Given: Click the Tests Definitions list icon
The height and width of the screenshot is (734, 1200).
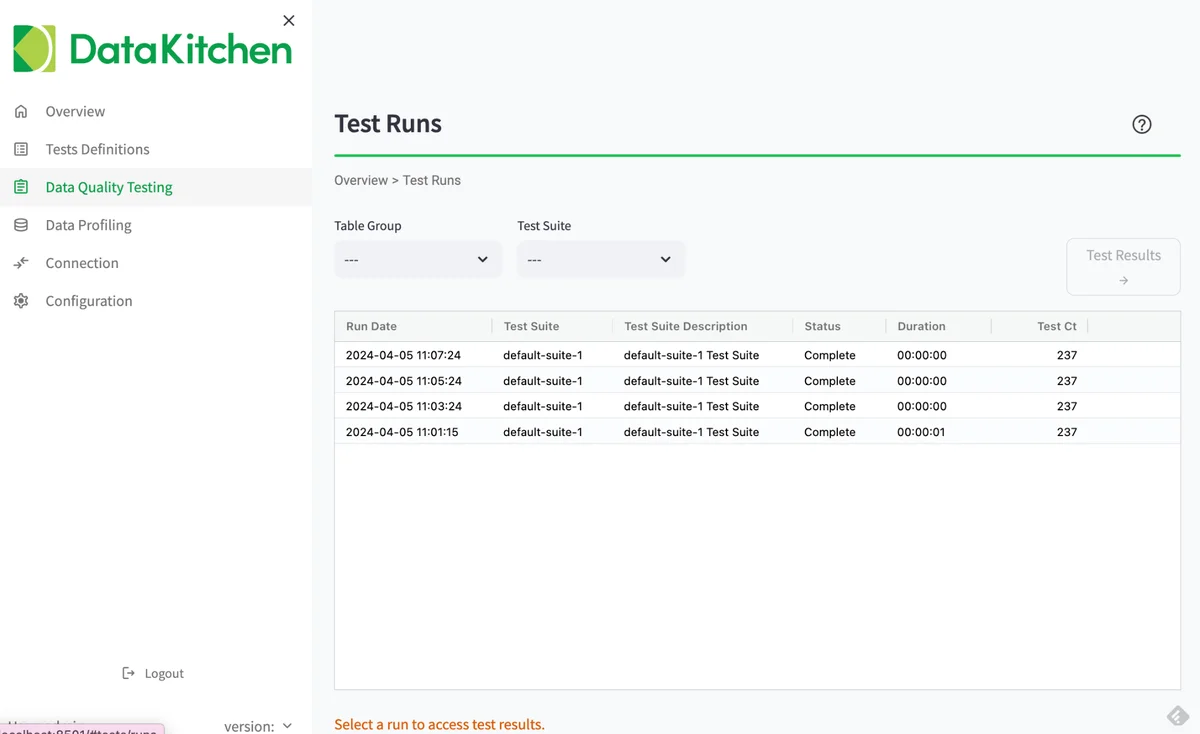Looking at the screenshot, I should (x=21, y=149).
